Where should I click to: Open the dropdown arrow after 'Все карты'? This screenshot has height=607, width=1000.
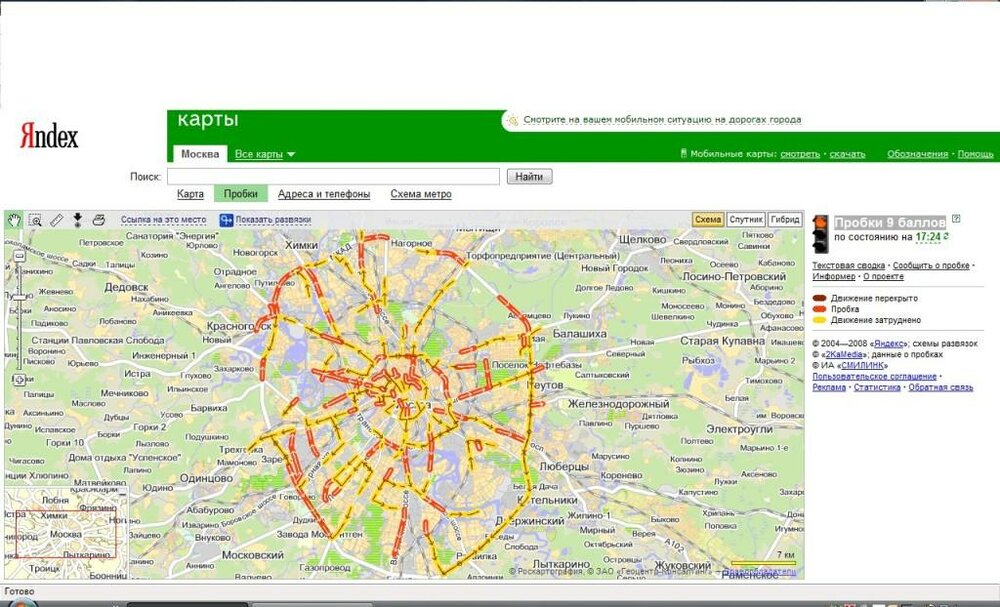[291, 155]
